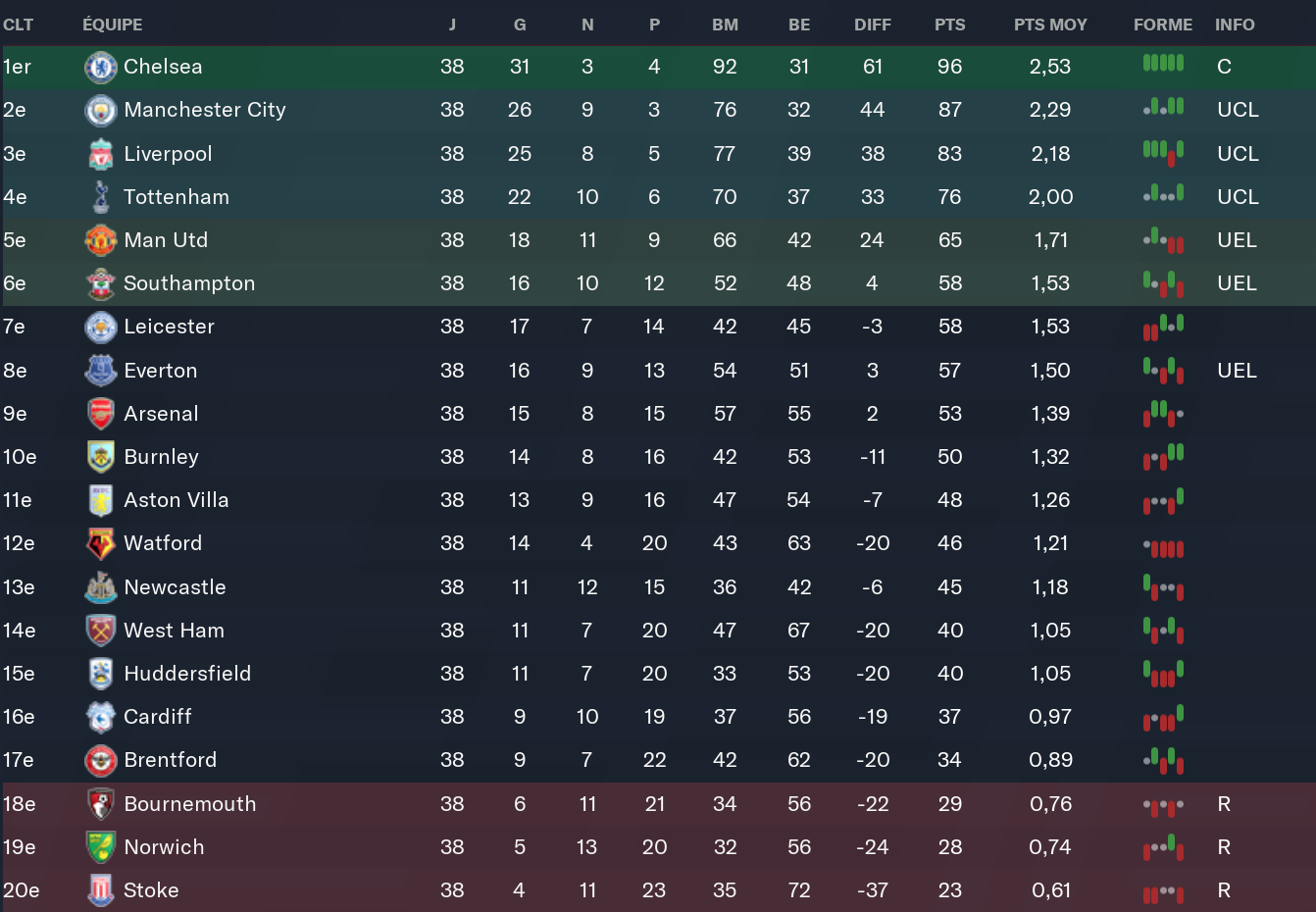Click the Arsenal cannon crest
Screen dimensions: 1316x912
click(x=101, y=414)
